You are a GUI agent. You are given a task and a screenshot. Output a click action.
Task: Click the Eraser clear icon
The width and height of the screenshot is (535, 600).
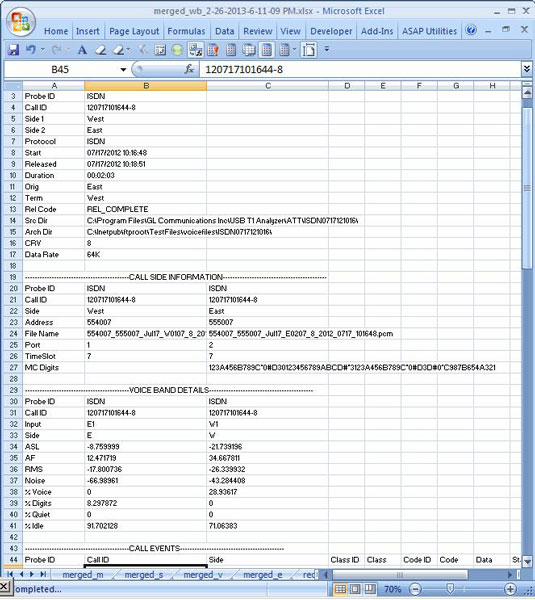[101, 50]
